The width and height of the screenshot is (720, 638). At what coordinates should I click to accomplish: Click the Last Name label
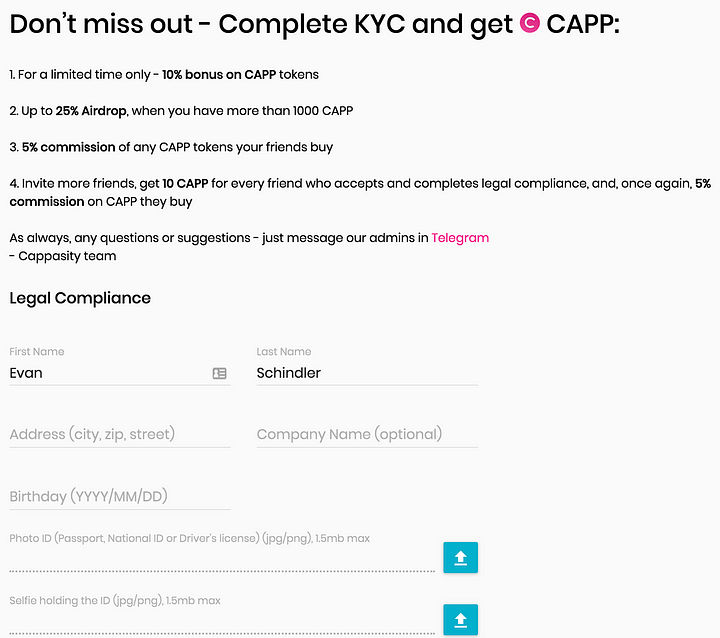[x=284, y=351]
